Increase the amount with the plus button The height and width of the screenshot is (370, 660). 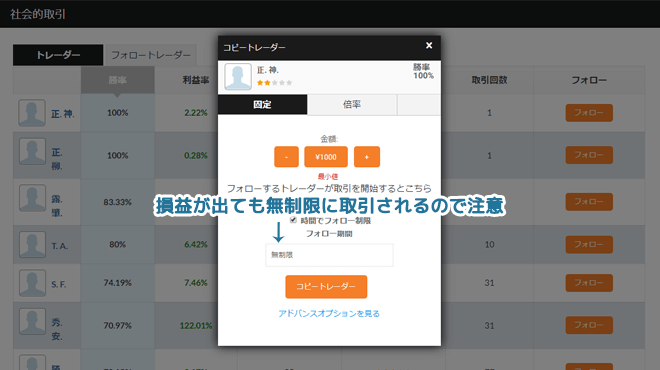367,157
